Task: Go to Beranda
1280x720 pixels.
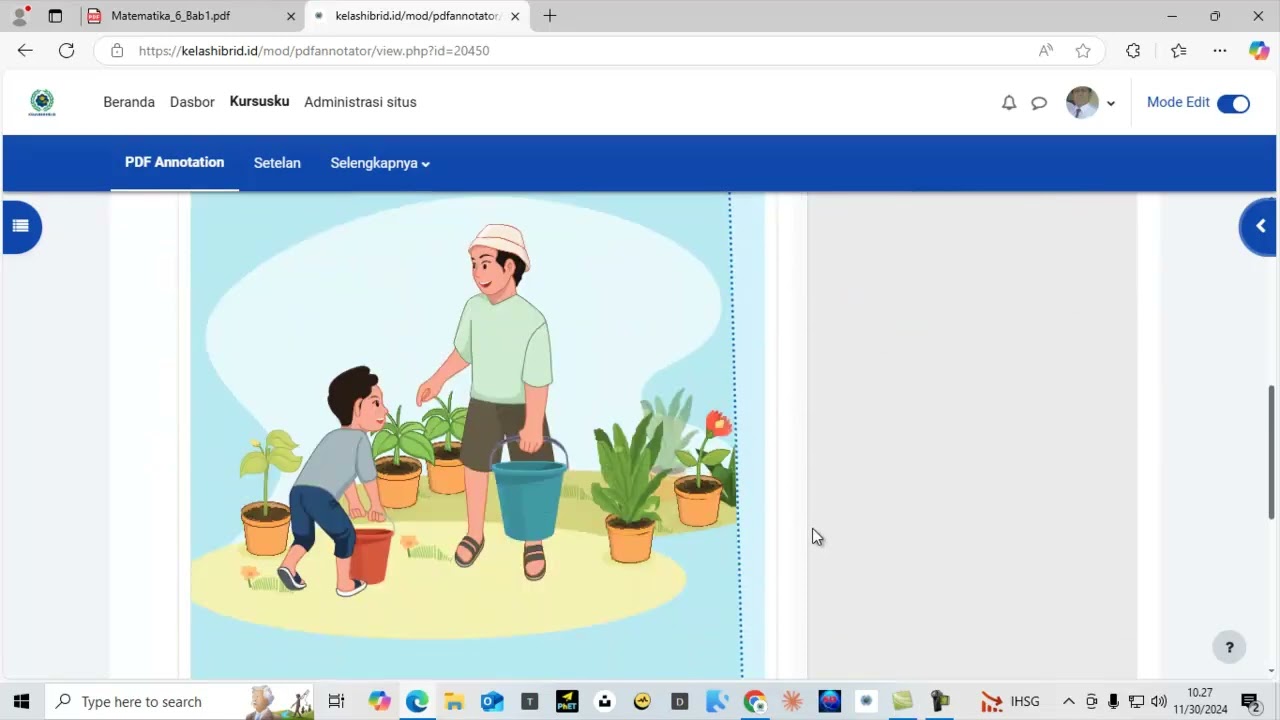Action: coord(129,102)
